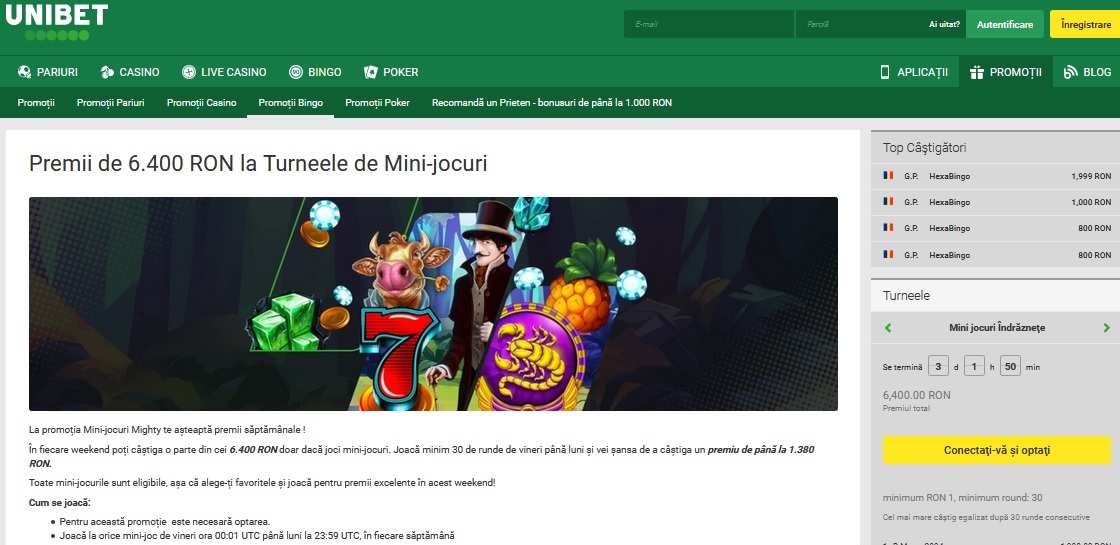The height and width of the screenshot is (545, 1120).
Task: Click the Bingo ball icon
Action: (x=296, y=72)
